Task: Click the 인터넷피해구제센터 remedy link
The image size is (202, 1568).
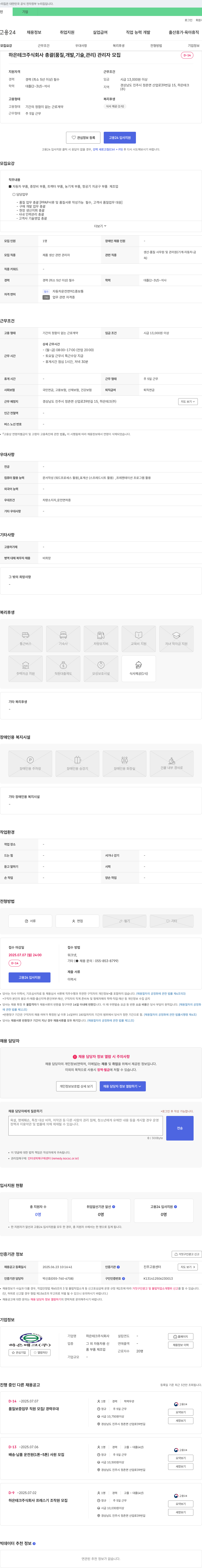Action: coord(53,1158)
